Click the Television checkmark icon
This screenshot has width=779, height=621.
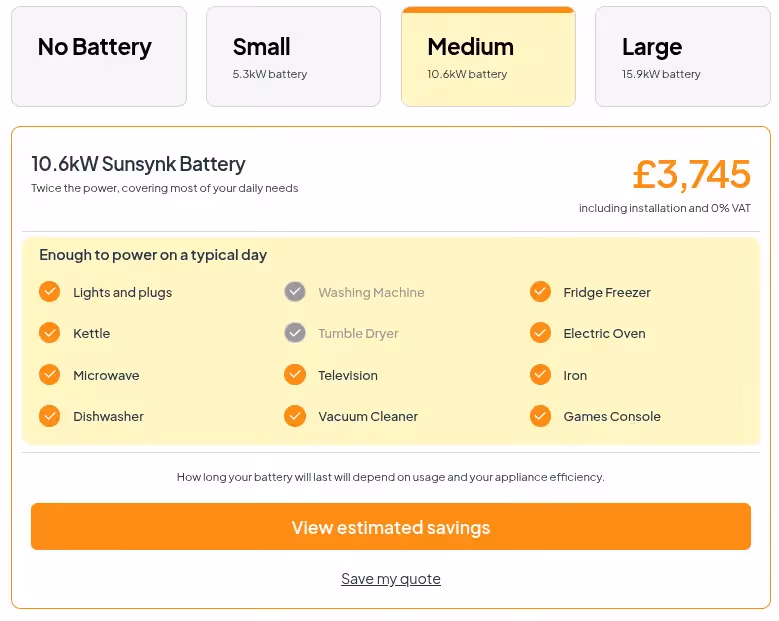point(295,375)
